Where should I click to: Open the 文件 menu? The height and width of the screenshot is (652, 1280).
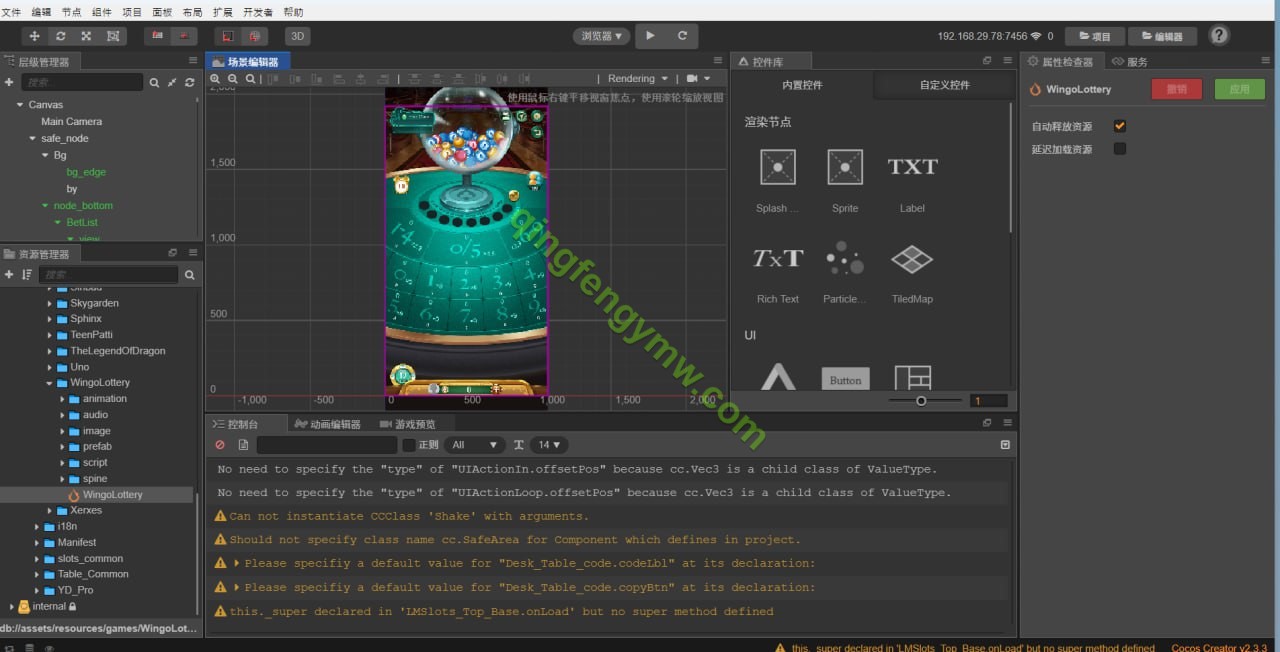(x=11, y=12)
